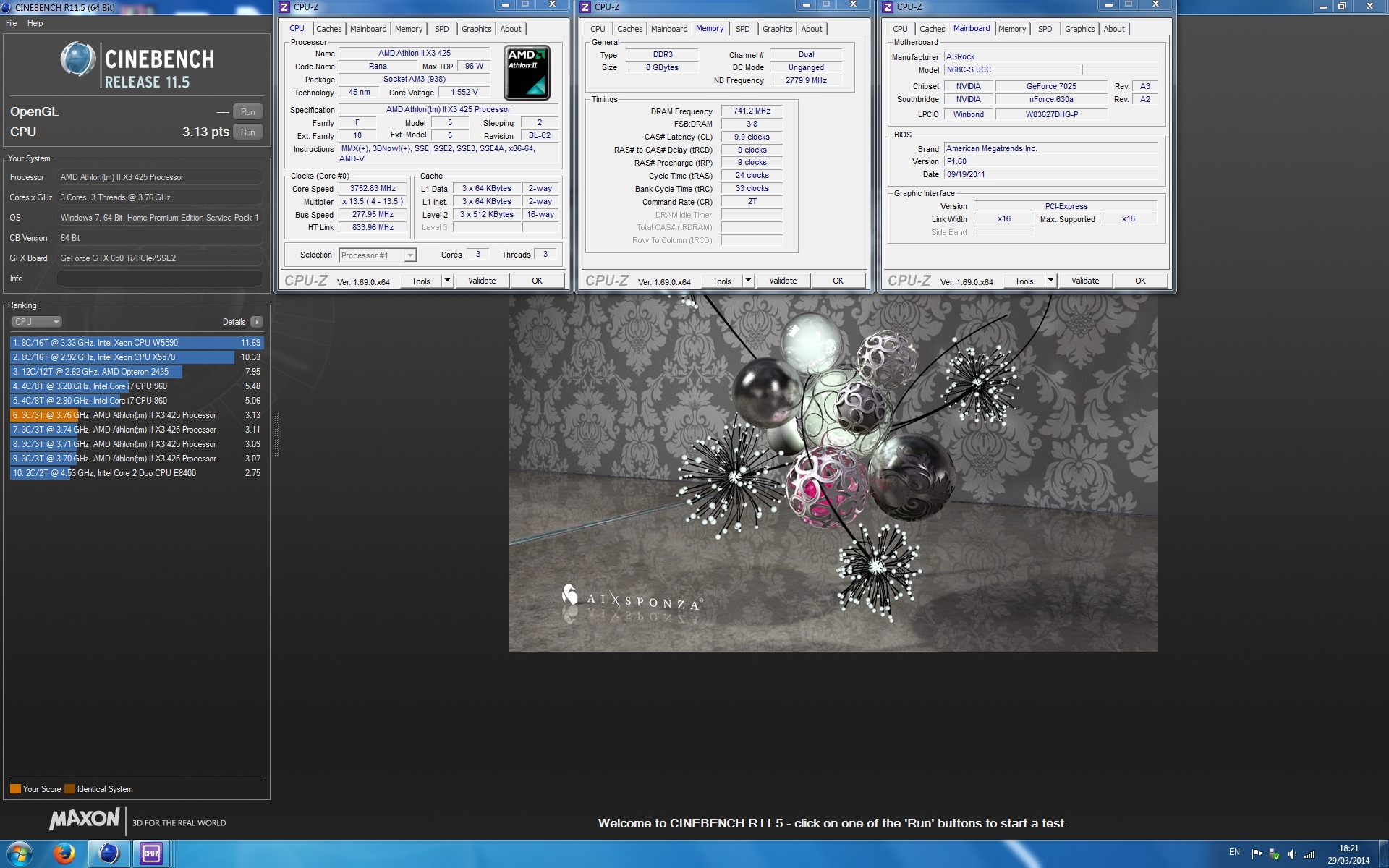Click the EN language indicator
The image size is (1389, 868).
[1234, 852]
